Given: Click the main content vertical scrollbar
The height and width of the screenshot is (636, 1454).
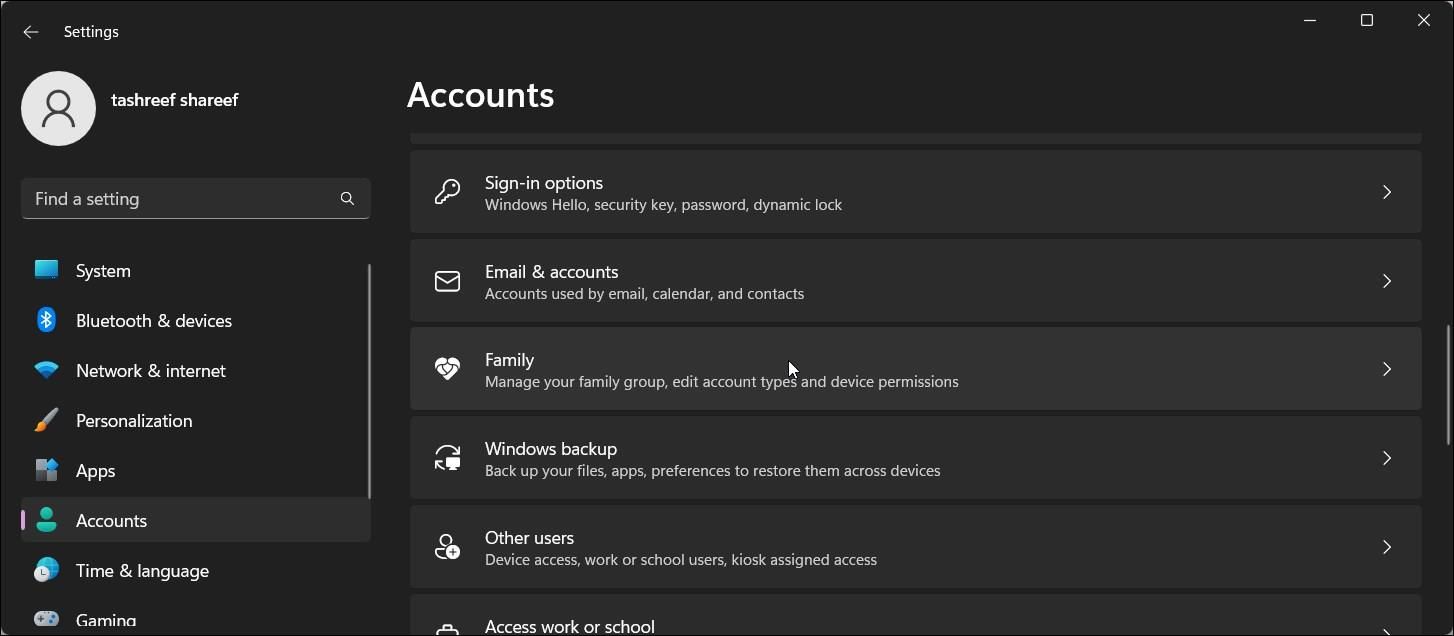Looking at the screenshot, I should coord(1448,385).
